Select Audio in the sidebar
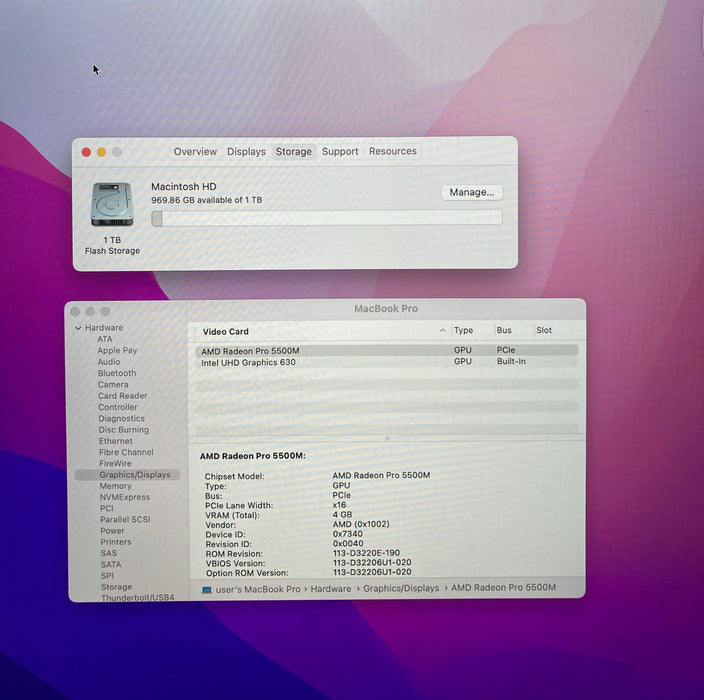704x700 pixels. 109,361
